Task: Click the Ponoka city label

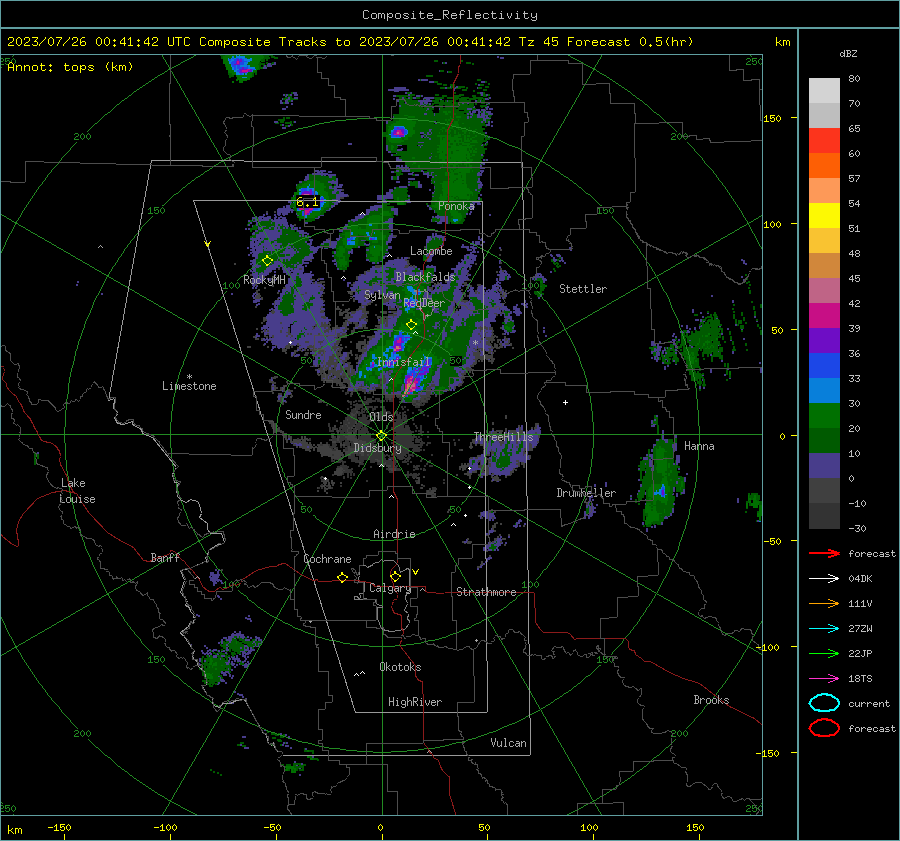Action: coord(456,206)
